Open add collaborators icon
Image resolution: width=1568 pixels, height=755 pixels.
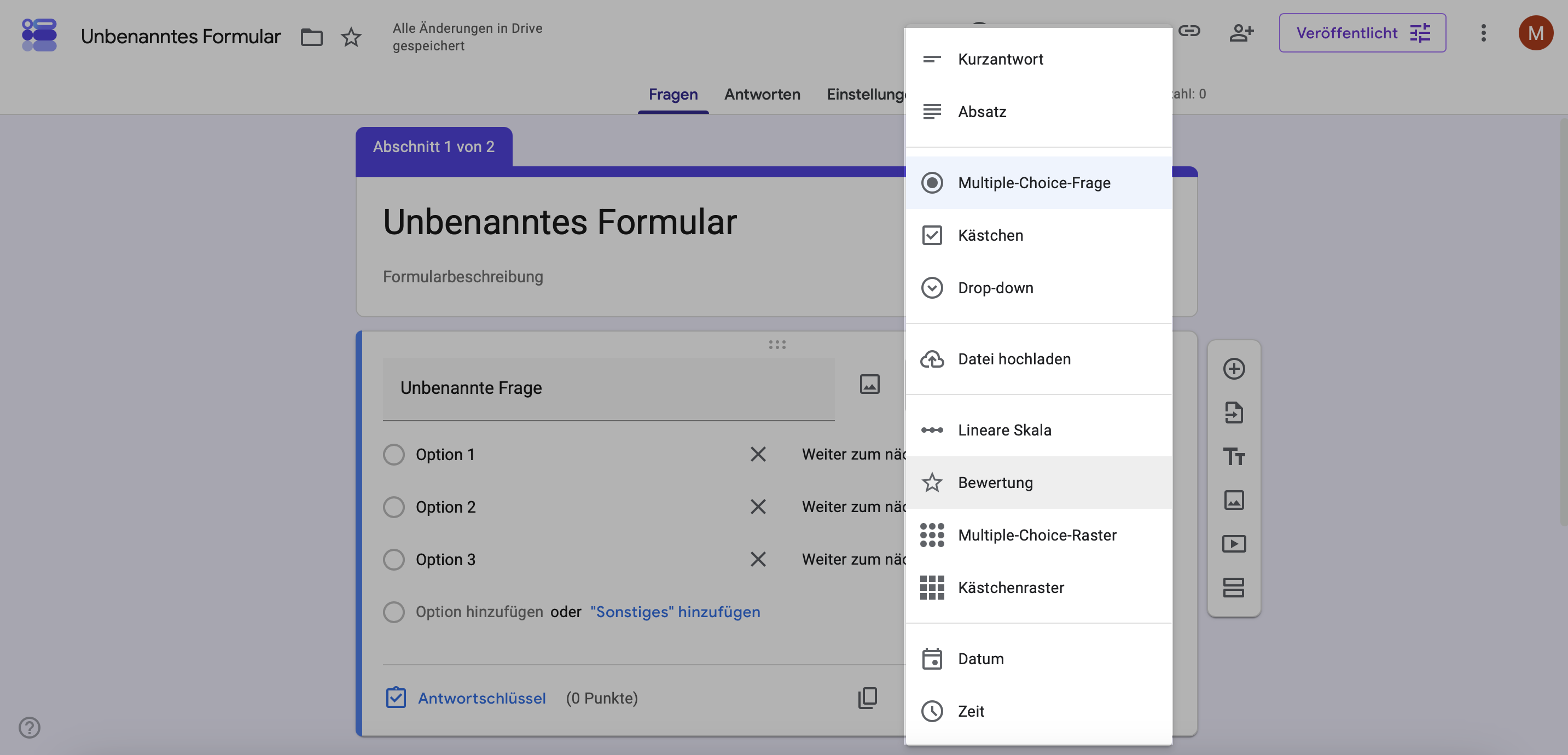tap(1241, 32)
